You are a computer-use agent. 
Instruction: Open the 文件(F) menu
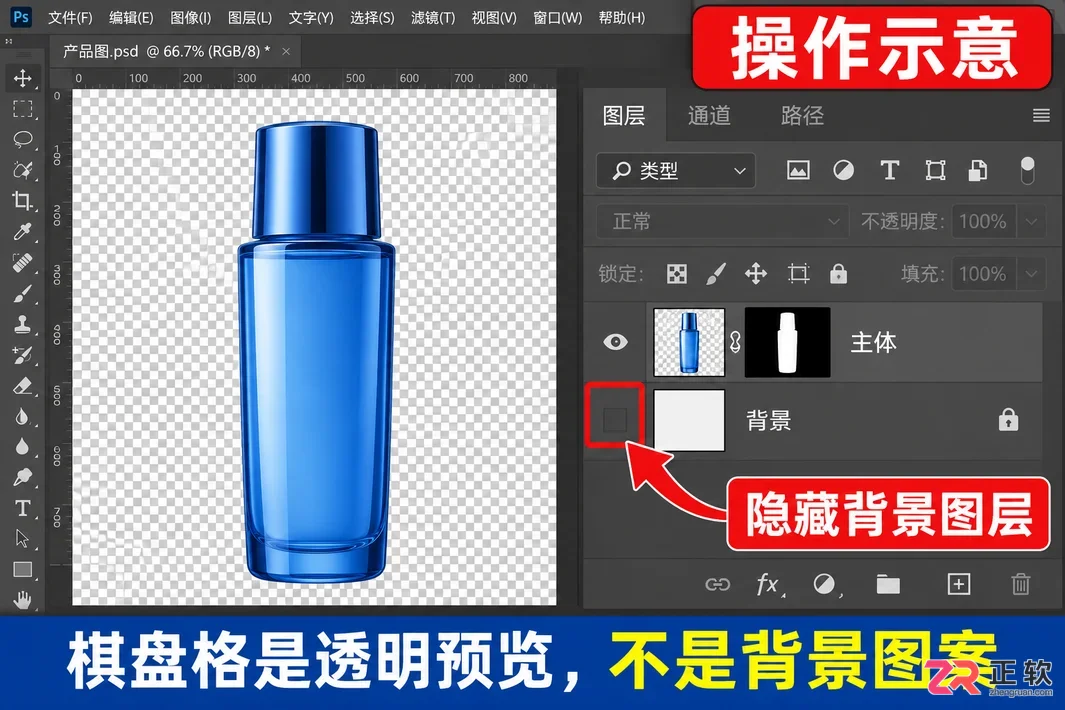pyautogui.click(x=70, y=18)
